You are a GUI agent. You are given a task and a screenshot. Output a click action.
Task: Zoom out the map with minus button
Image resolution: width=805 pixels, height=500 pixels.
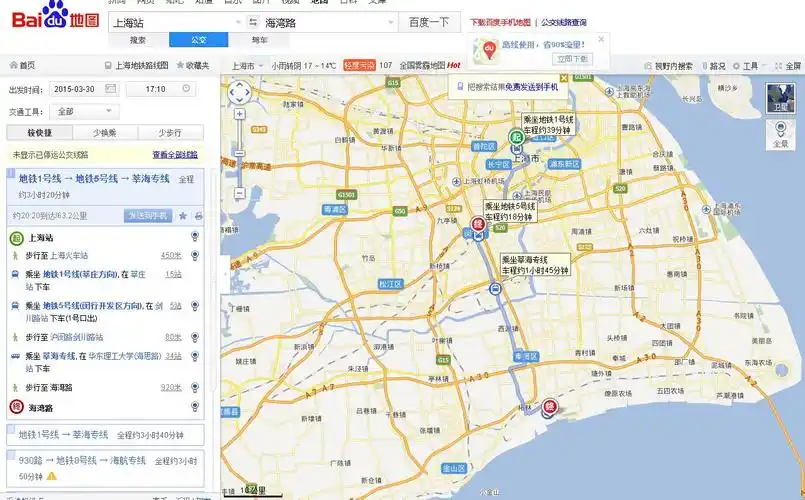[x=239, y=194]
